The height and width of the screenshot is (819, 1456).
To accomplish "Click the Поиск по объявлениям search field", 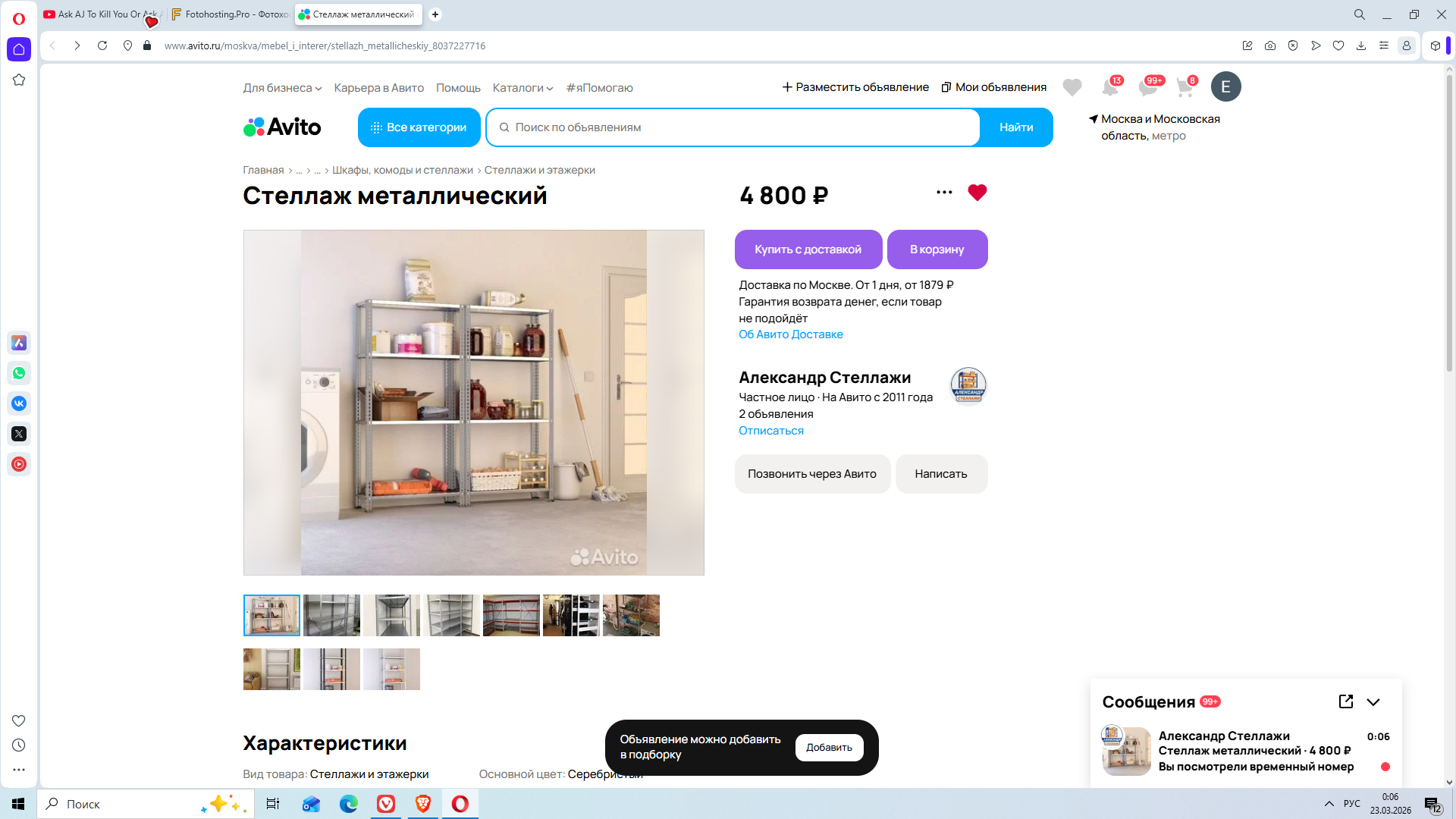I will coord(732,127).
